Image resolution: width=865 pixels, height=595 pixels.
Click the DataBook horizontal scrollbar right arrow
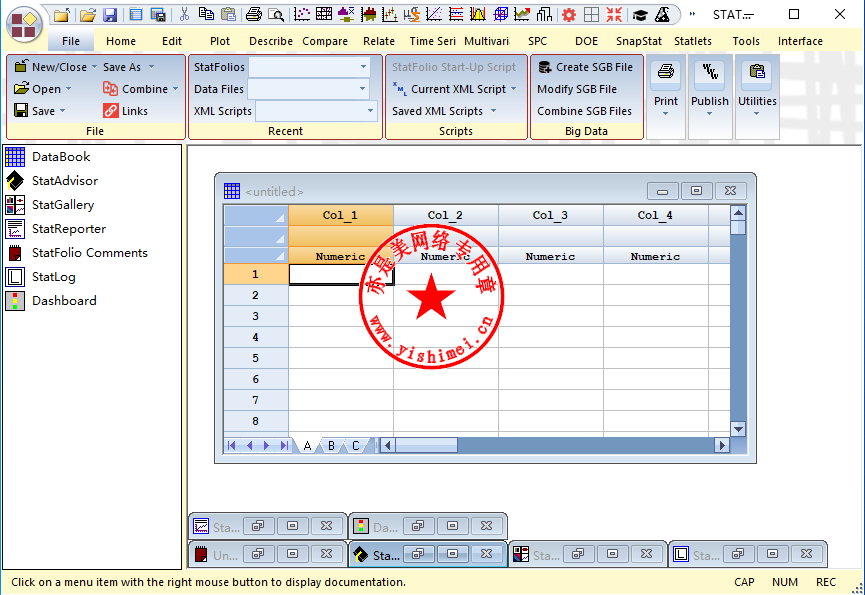click(x=722, y=445)
